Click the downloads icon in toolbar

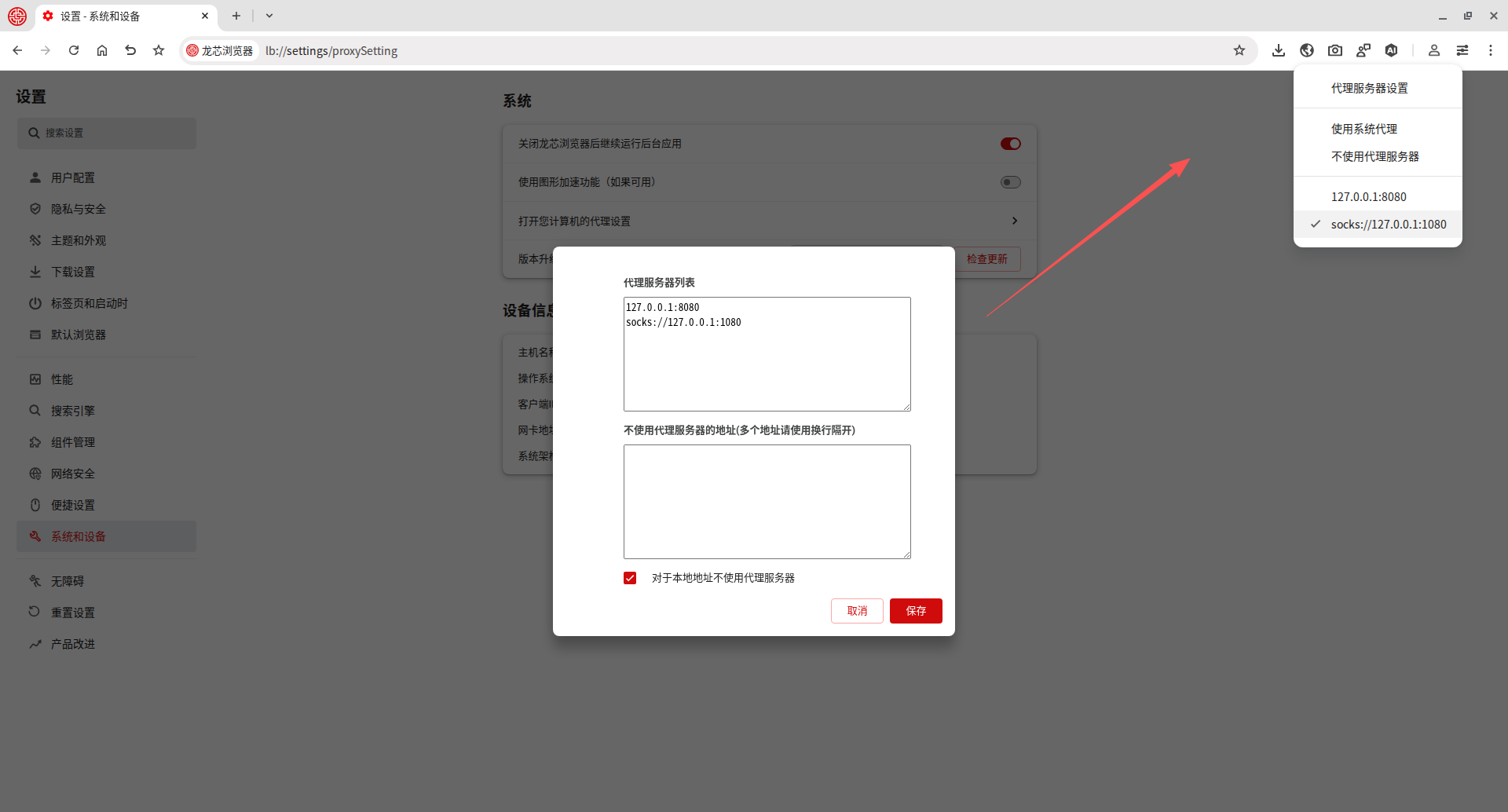(1279, 50)
